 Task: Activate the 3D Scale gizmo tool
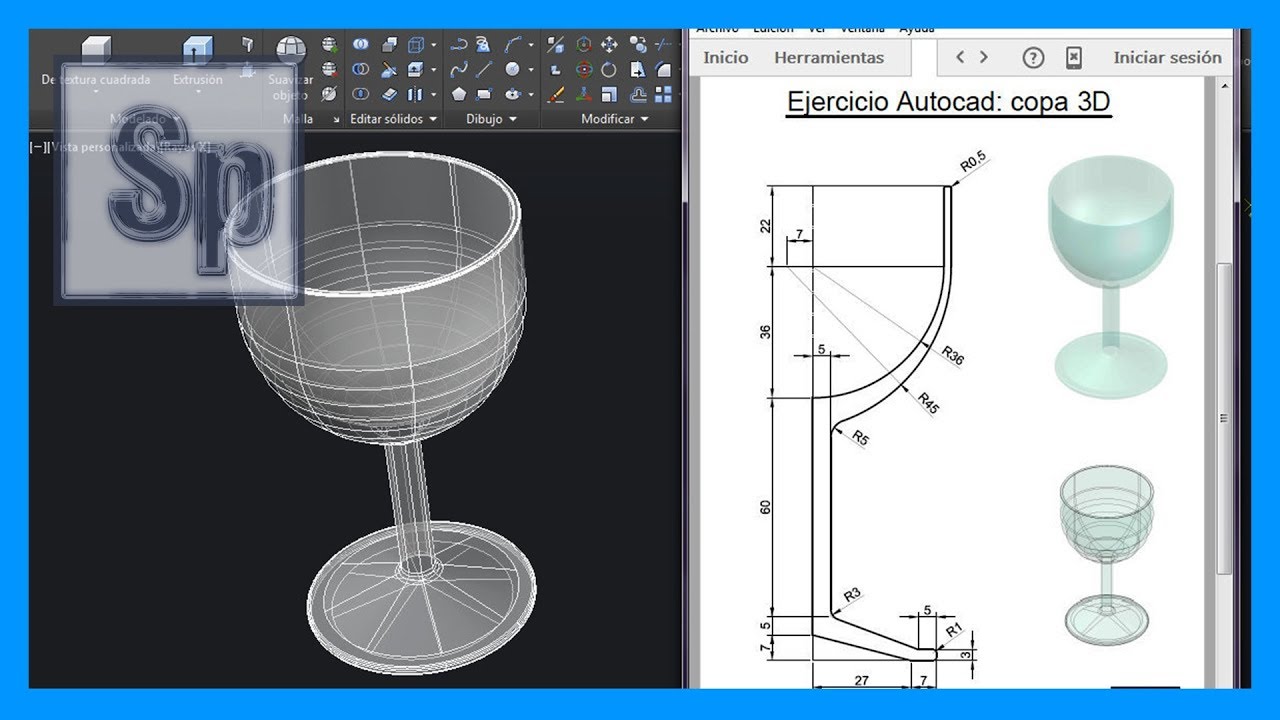point(584,94)
